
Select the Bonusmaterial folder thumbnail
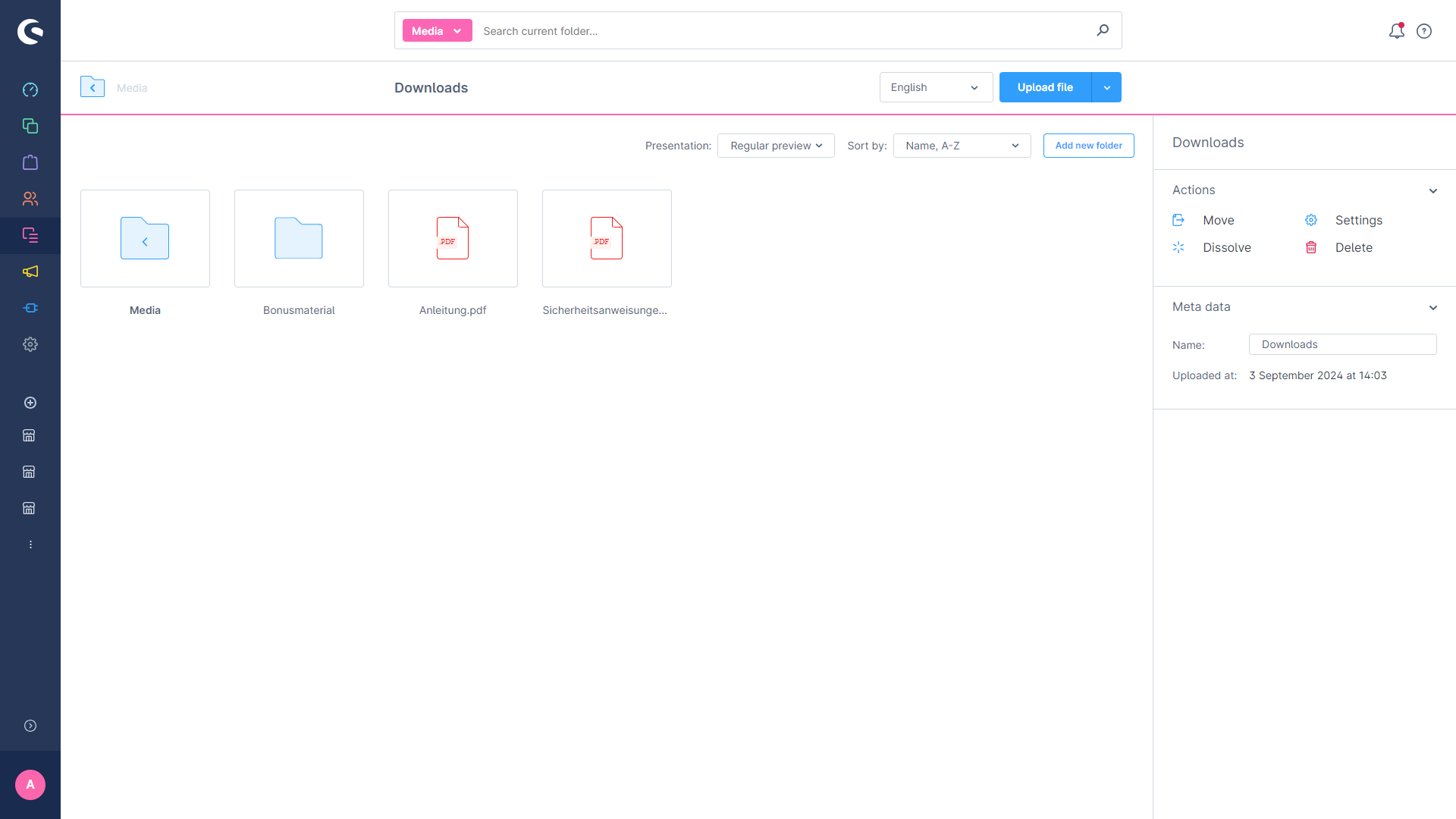click(x=299, y=238)
